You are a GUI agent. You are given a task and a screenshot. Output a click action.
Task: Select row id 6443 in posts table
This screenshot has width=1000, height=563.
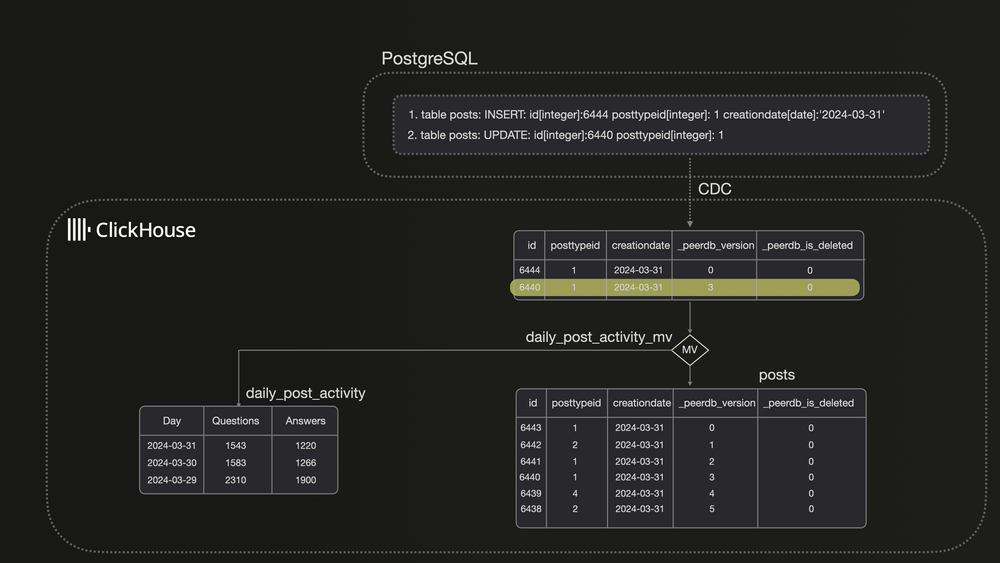click(x=690, y=428)
